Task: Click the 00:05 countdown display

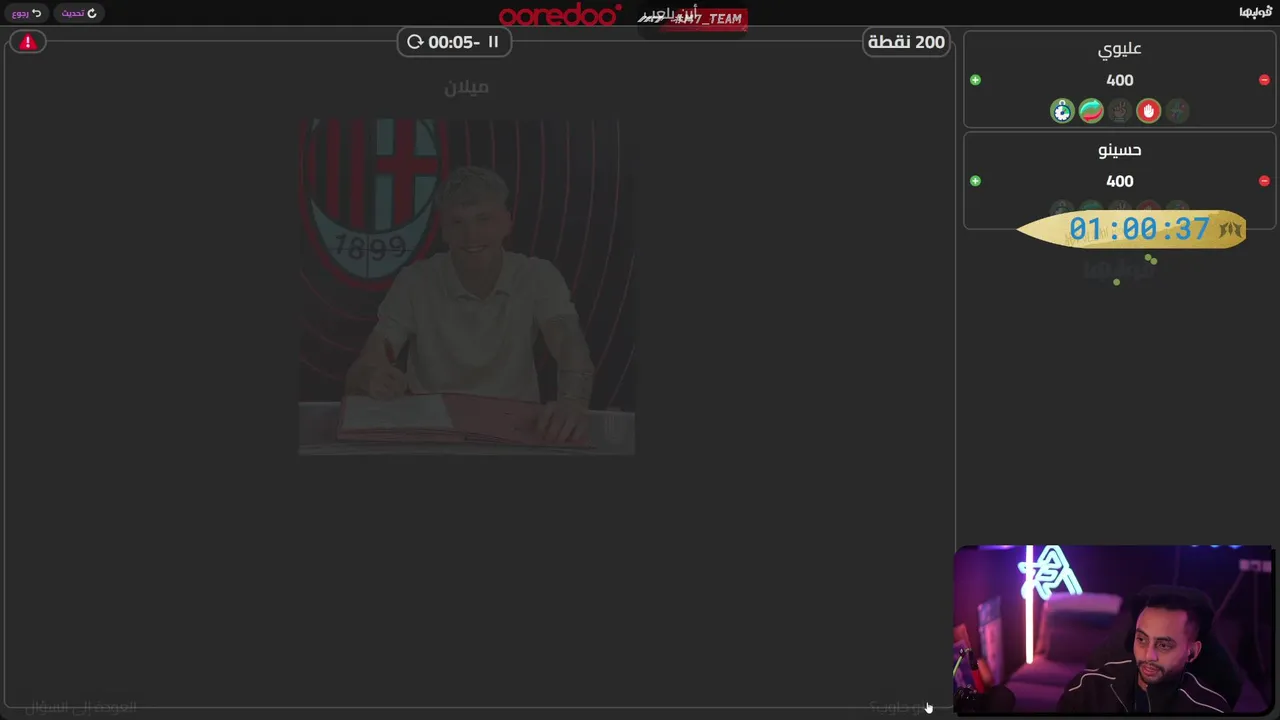Action: pos(454,42)
